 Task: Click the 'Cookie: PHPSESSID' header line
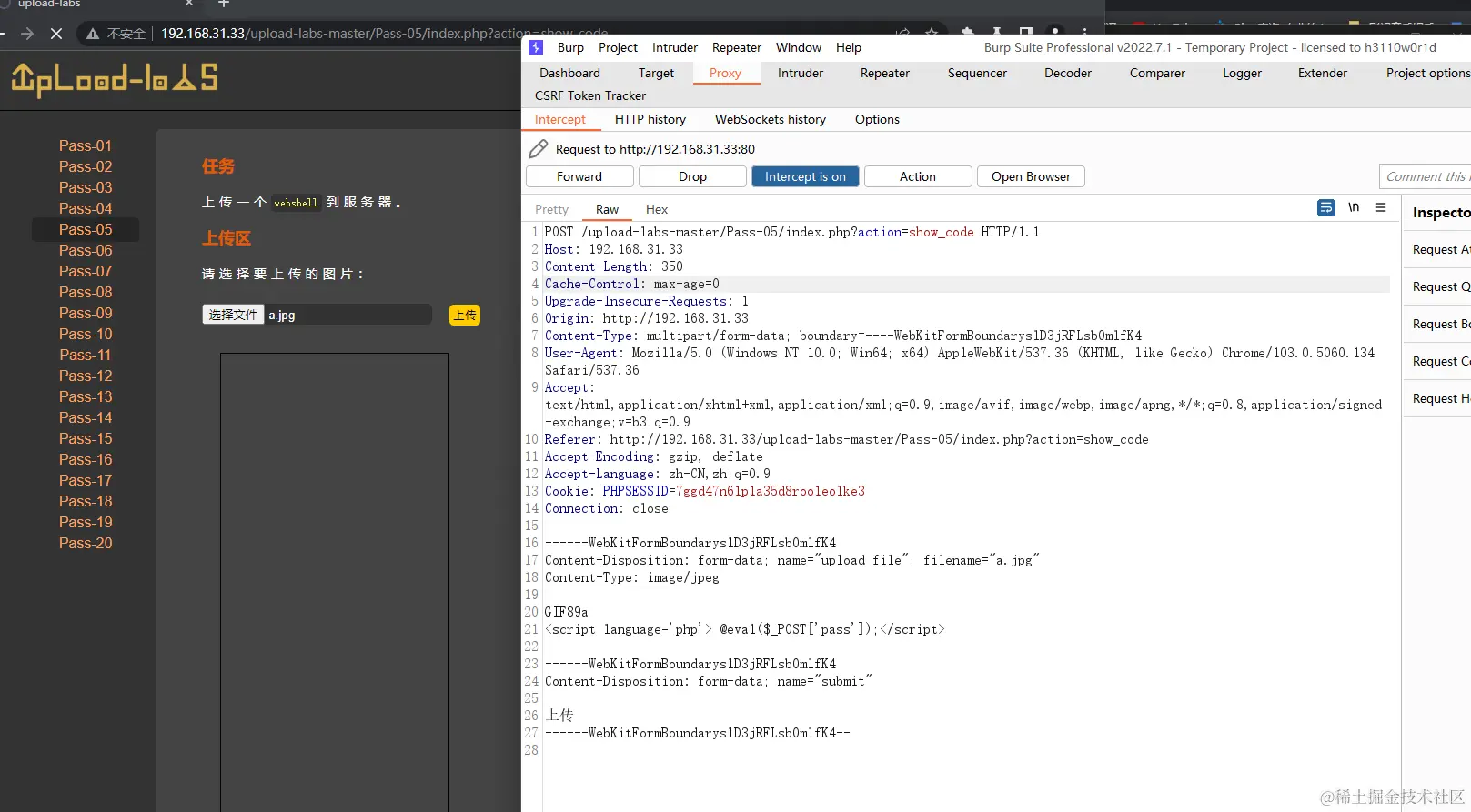point(705,491)
